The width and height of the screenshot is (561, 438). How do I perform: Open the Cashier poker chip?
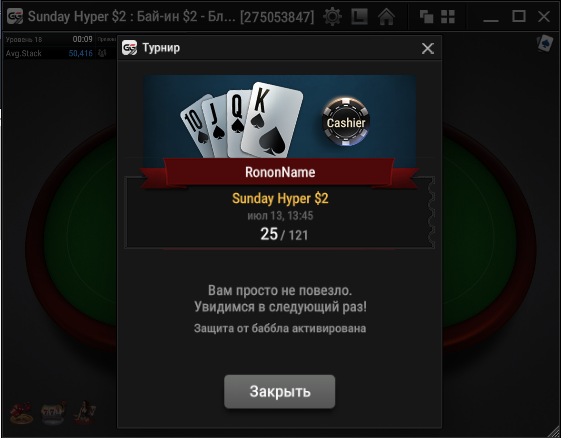[346, 122]
